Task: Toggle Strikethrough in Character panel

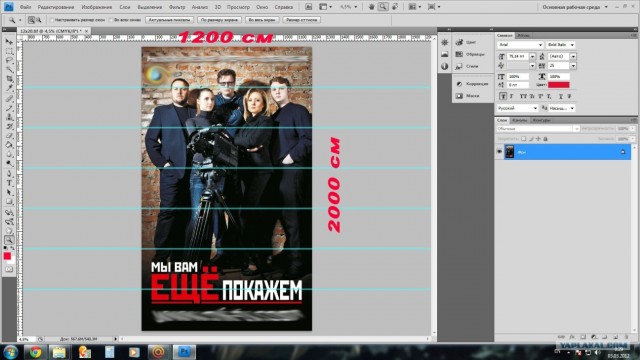Action: [569, 96]
